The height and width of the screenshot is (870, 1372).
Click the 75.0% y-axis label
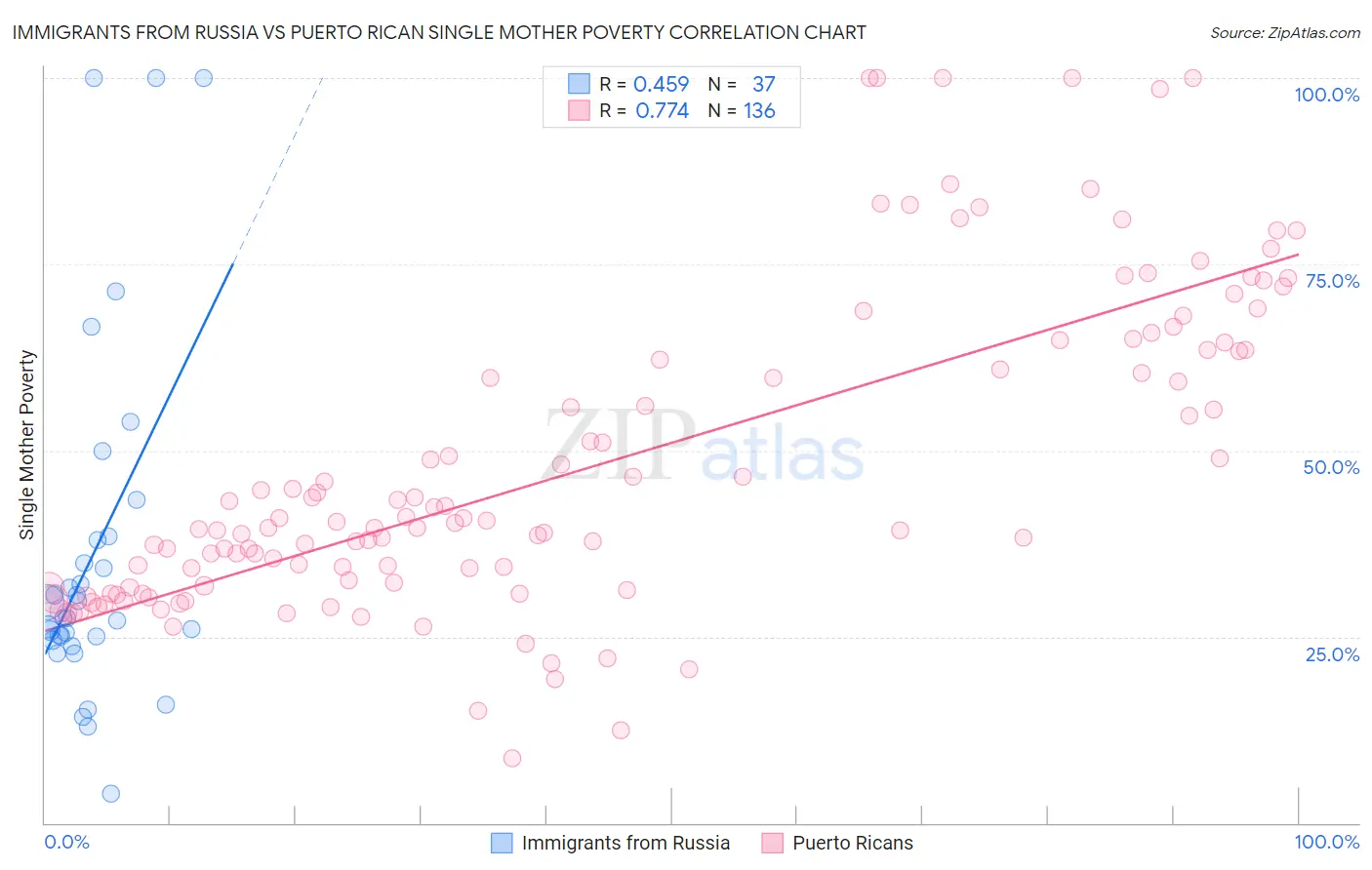click(x=1332, y=281)
